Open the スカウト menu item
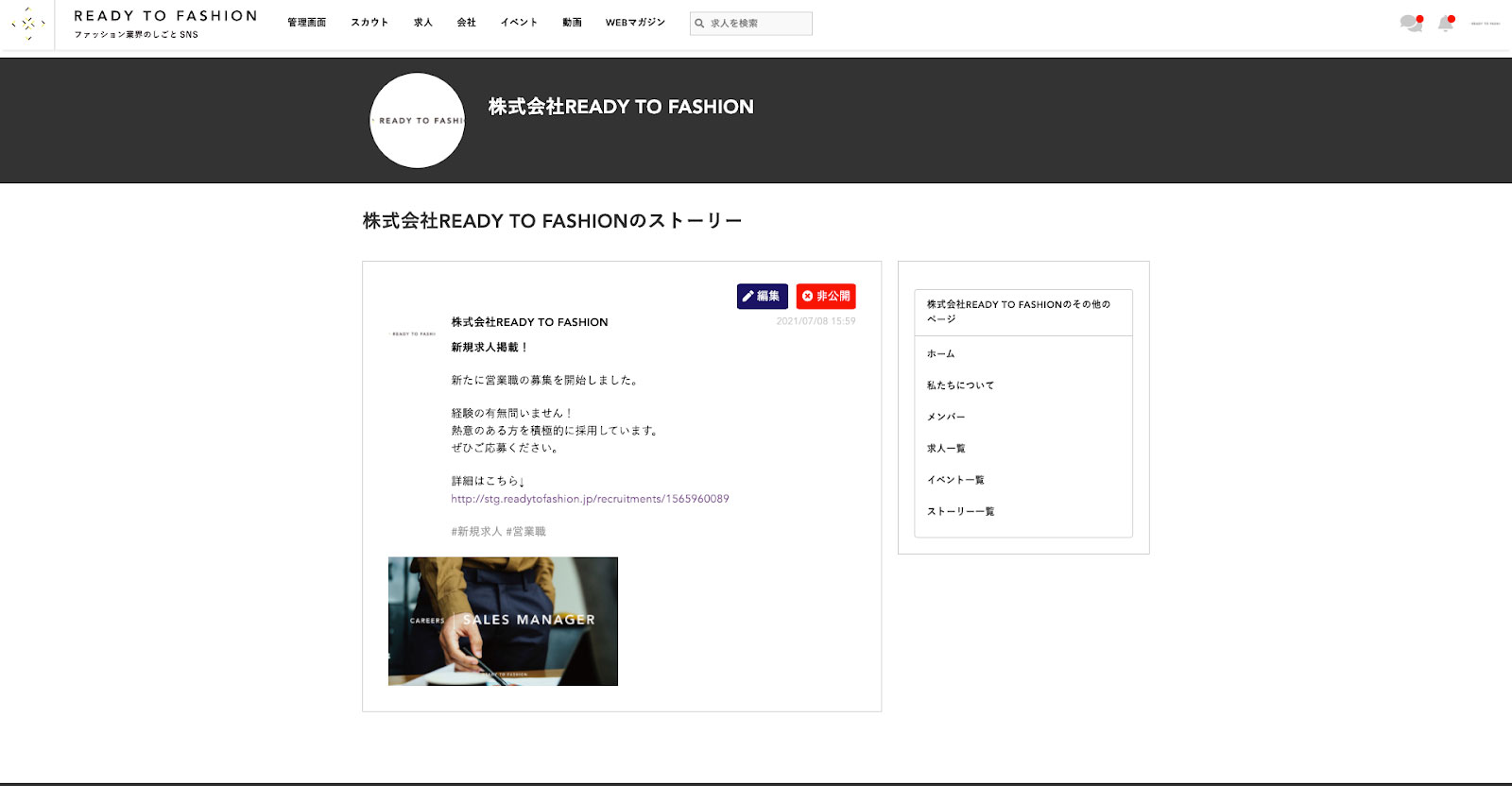This screenshot has width=1512, height=786. pyautogui.click(x=369, y=23)
